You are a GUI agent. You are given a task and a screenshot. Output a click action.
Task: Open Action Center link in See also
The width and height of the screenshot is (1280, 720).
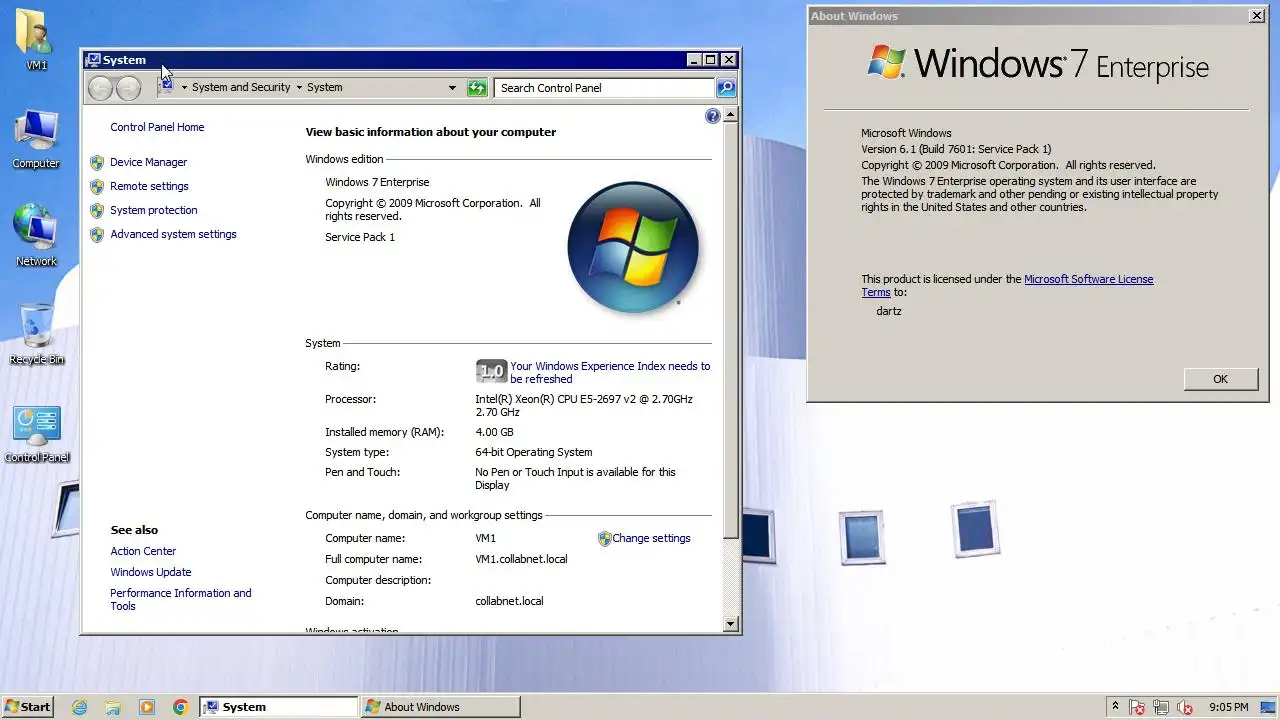pos(143,551)
